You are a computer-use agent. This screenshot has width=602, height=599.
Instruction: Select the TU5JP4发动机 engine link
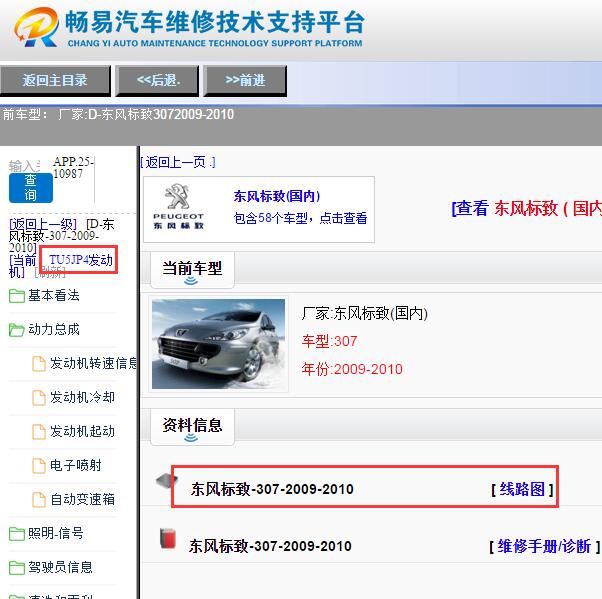pos(81,260)
